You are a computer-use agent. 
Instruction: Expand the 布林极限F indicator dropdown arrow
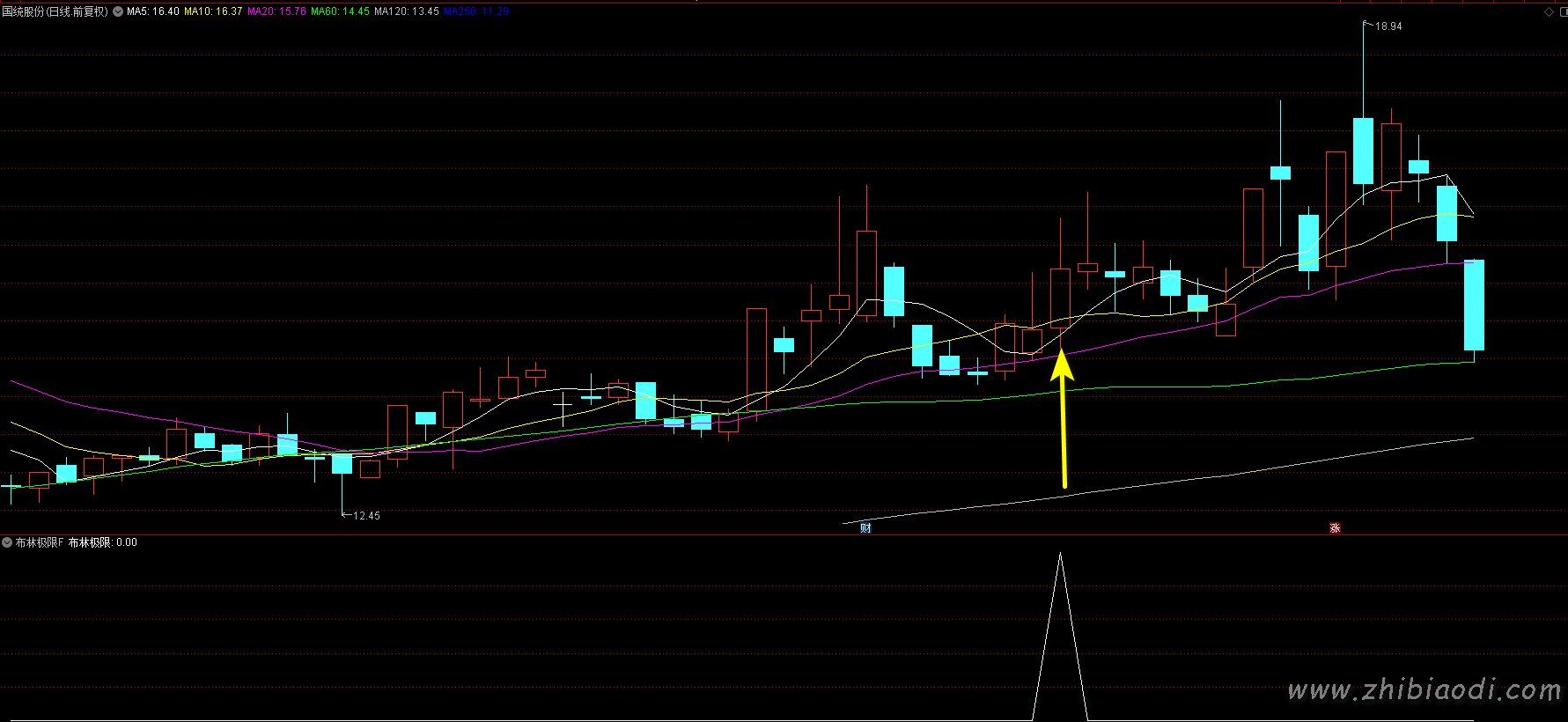(7, 542)
